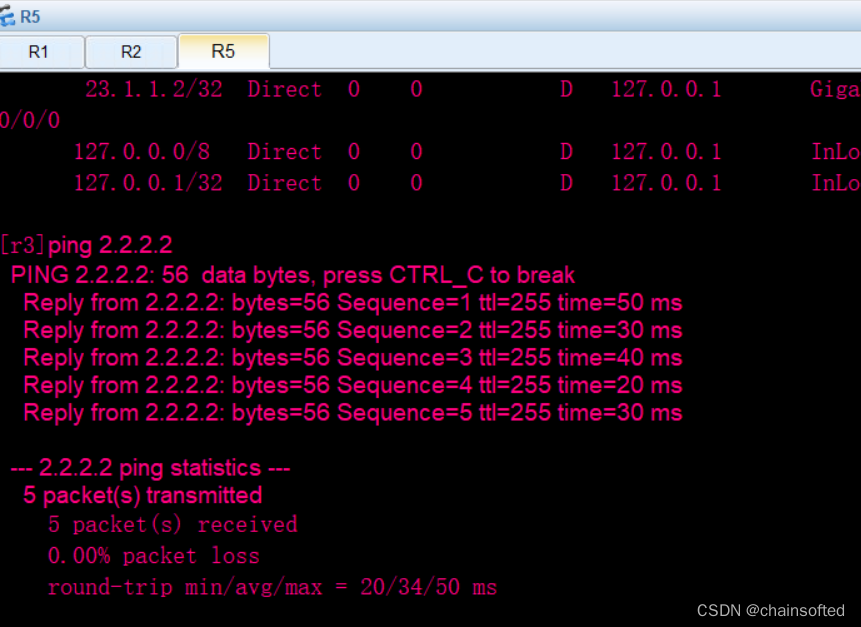861x627 pixels.
Task: Click Direct protocol in the 23.1.1.2/32 row
Action: coord(284,89)
